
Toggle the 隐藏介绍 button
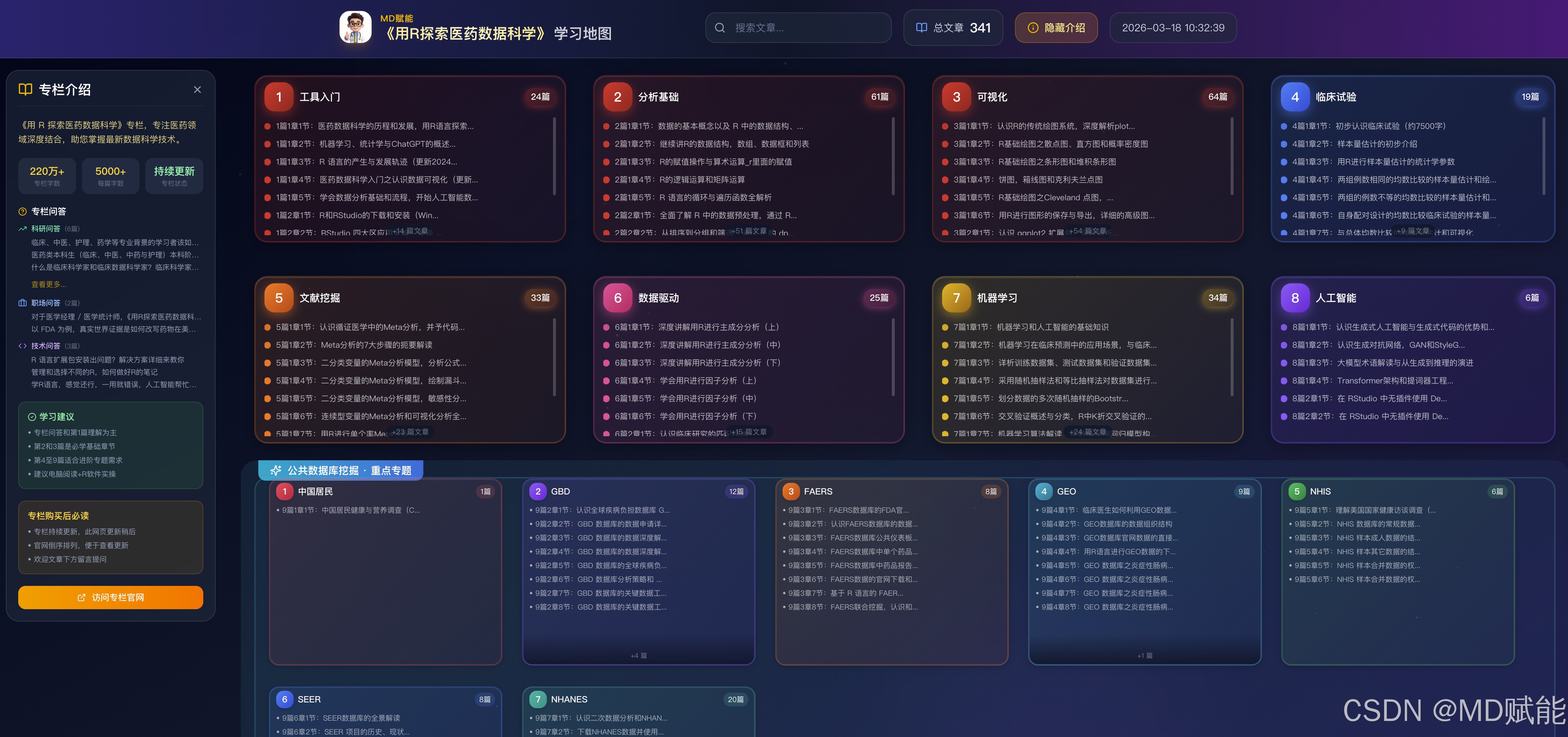point(1056,28)
